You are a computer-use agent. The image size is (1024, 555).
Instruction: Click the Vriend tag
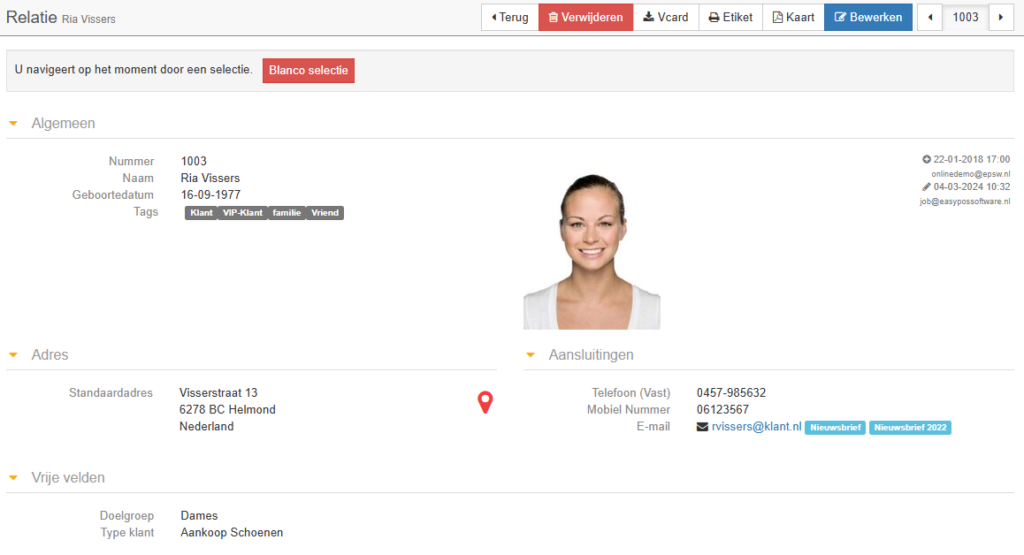325,213
